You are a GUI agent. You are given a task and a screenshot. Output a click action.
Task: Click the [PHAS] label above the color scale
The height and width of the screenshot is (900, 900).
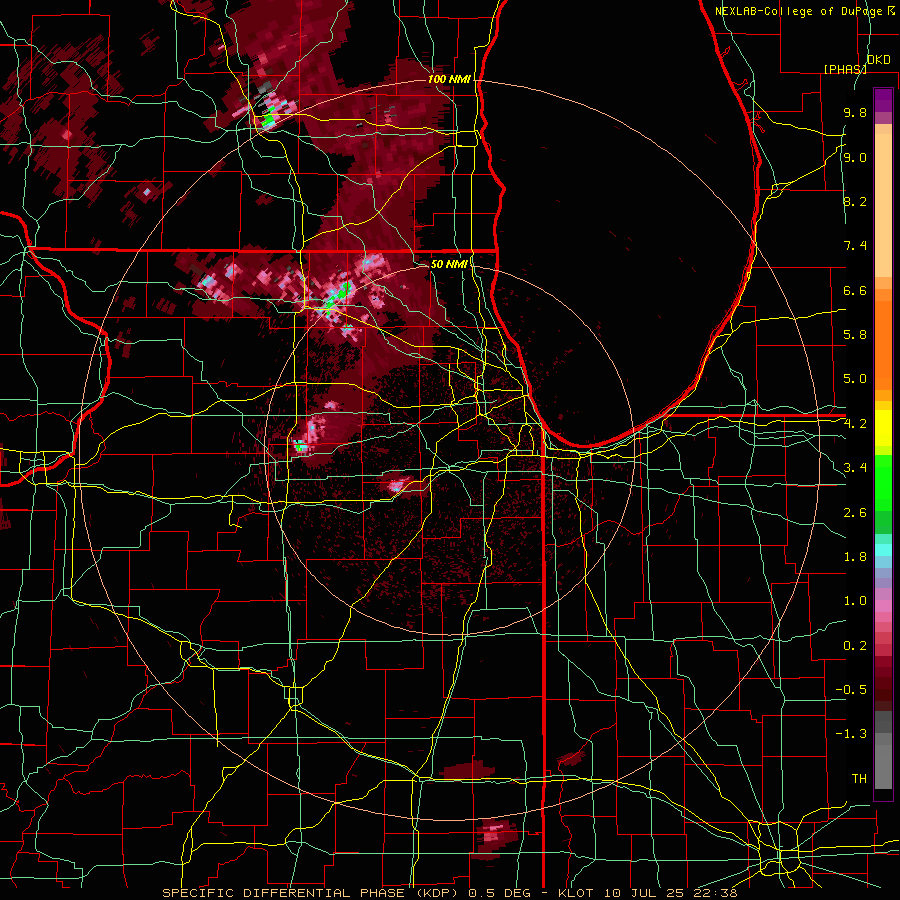point(845,69)
